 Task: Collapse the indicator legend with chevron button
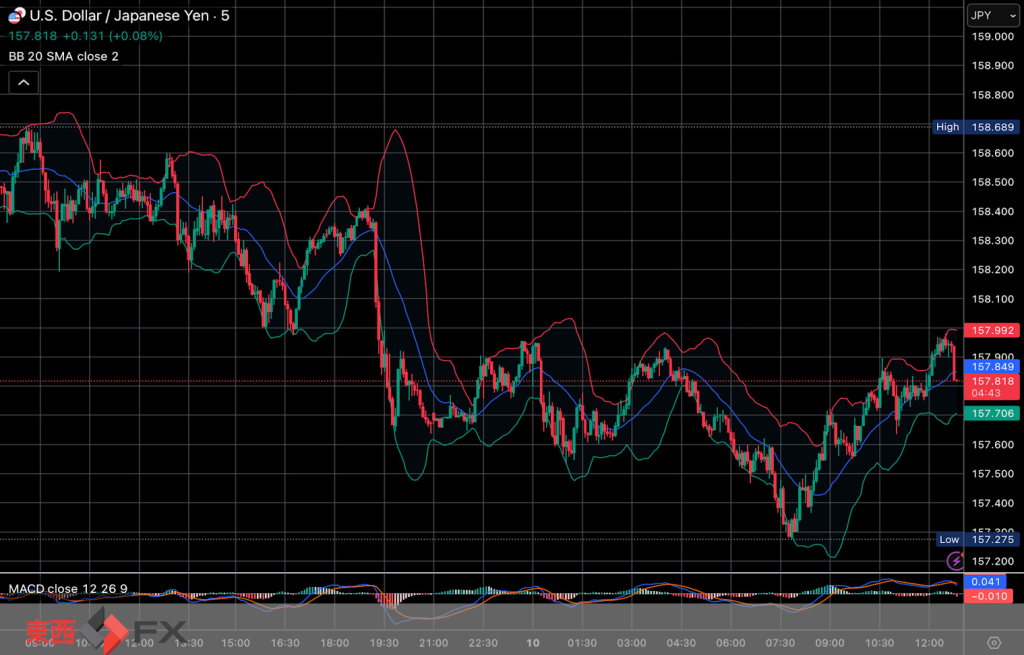(x=24, y=83)
